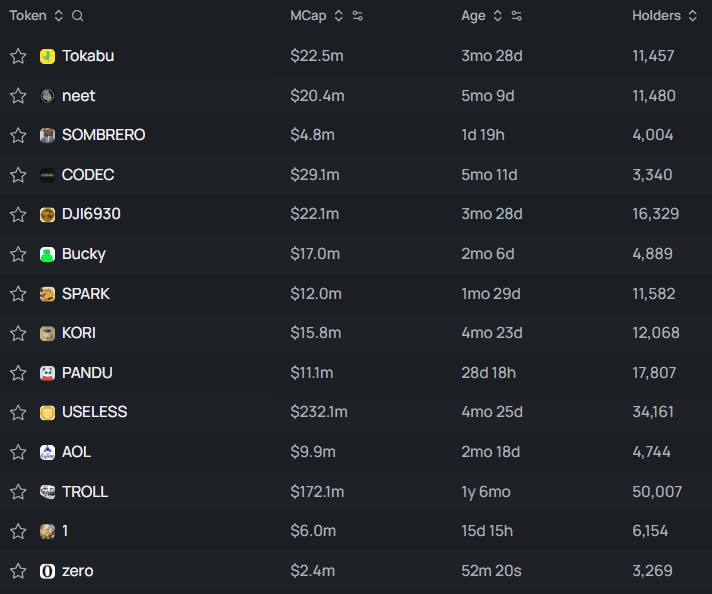712x594 pixels.
Task: Click the Bucky green token icon
Action: (x=47, y=254)
